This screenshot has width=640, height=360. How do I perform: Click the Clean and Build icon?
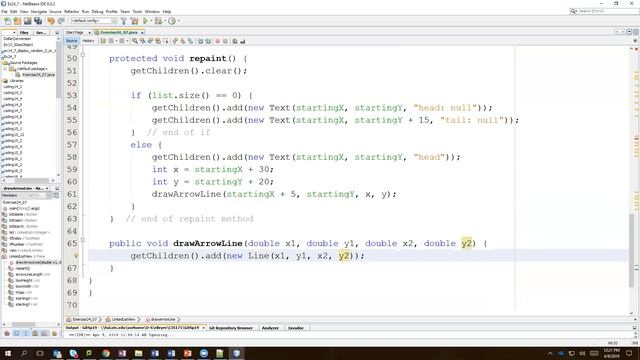tap(134, 21)
